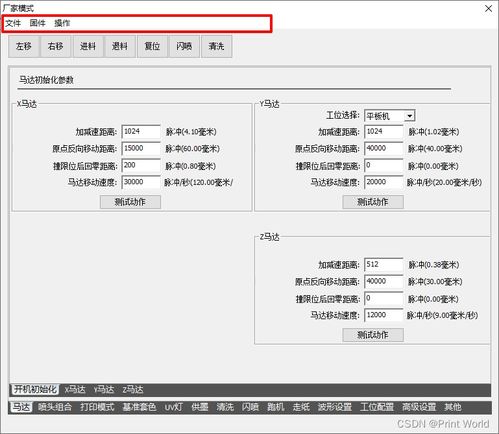Open the 高级设置 bottom tab

tap(419, 407)
